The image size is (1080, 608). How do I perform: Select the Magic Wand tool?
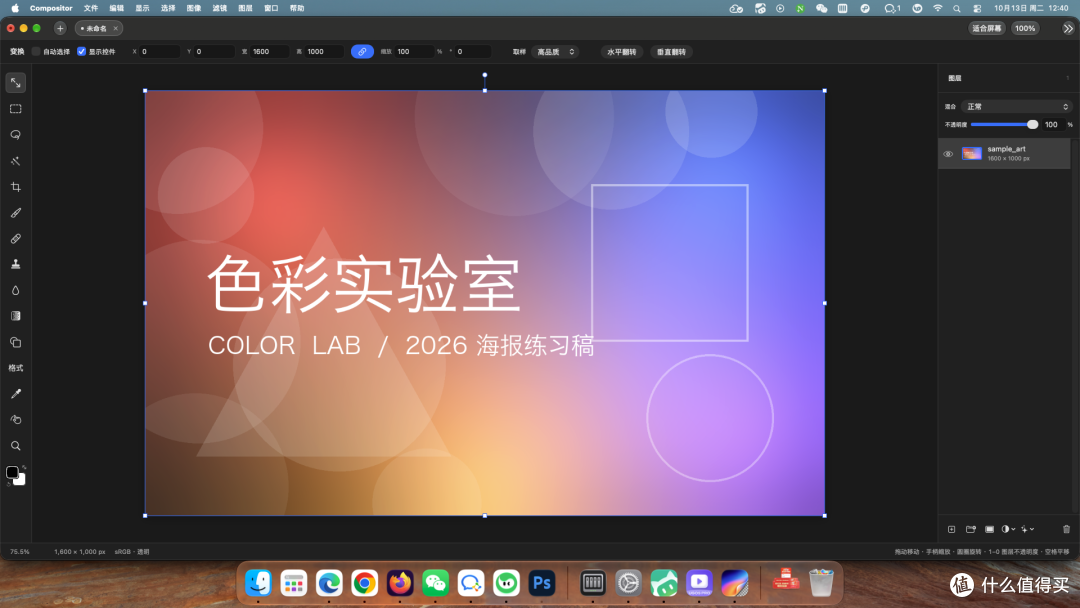tap(15, 161)
